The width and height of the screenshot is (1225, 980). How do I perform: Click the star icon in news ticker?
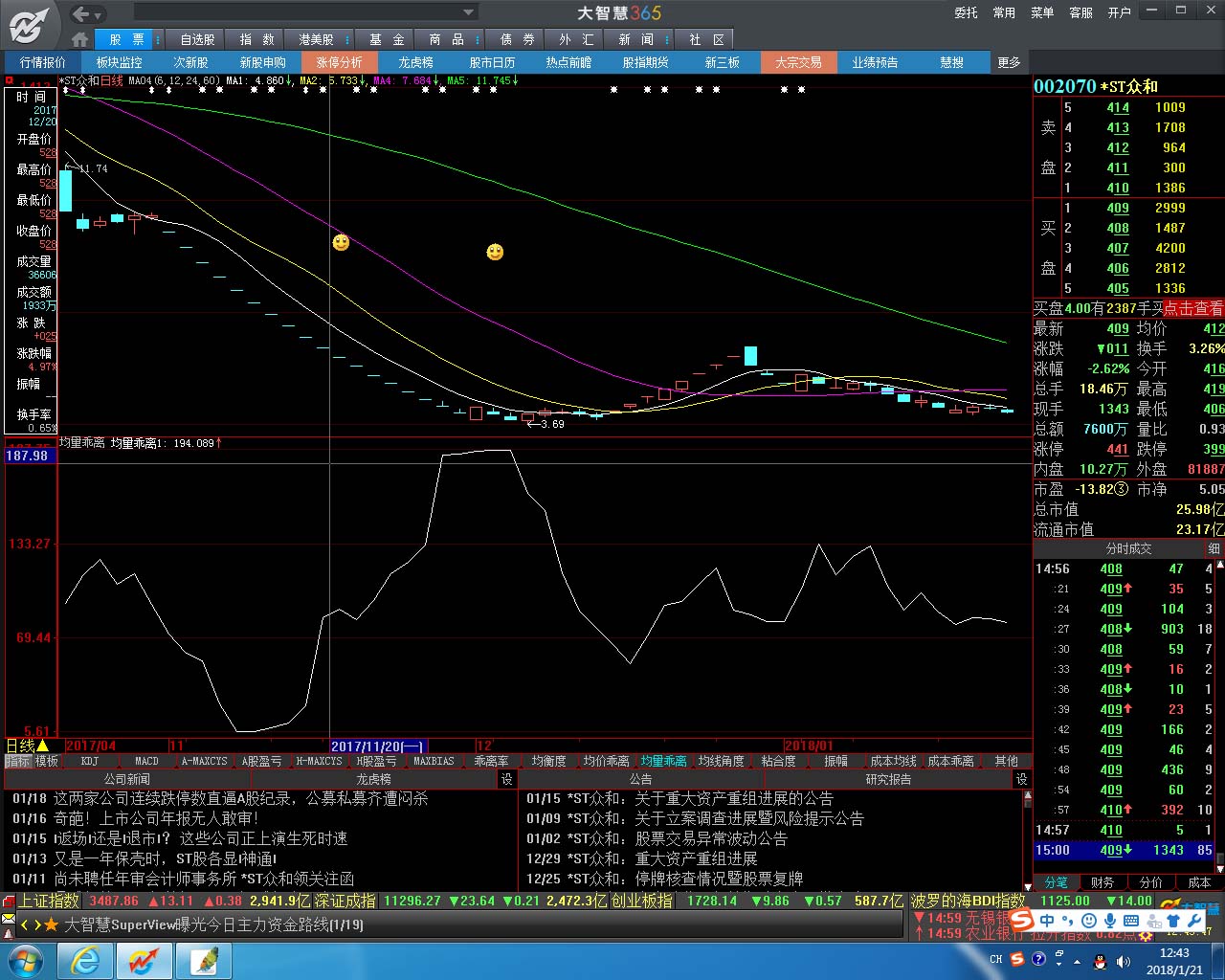[51, 924]
